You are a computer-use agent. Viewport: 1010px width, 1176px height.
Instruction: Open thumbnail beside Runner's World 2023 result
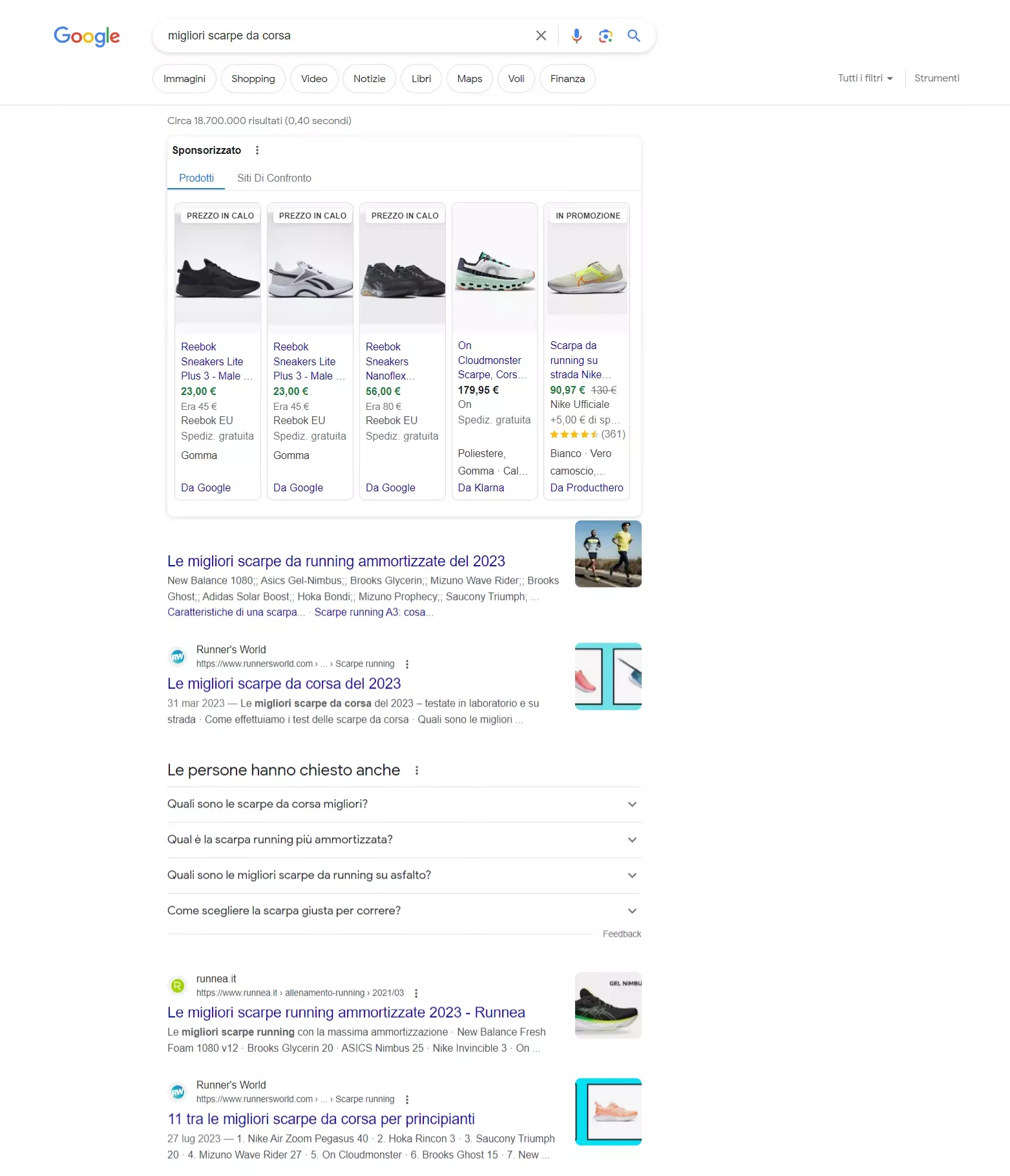(x=608, y=677)
